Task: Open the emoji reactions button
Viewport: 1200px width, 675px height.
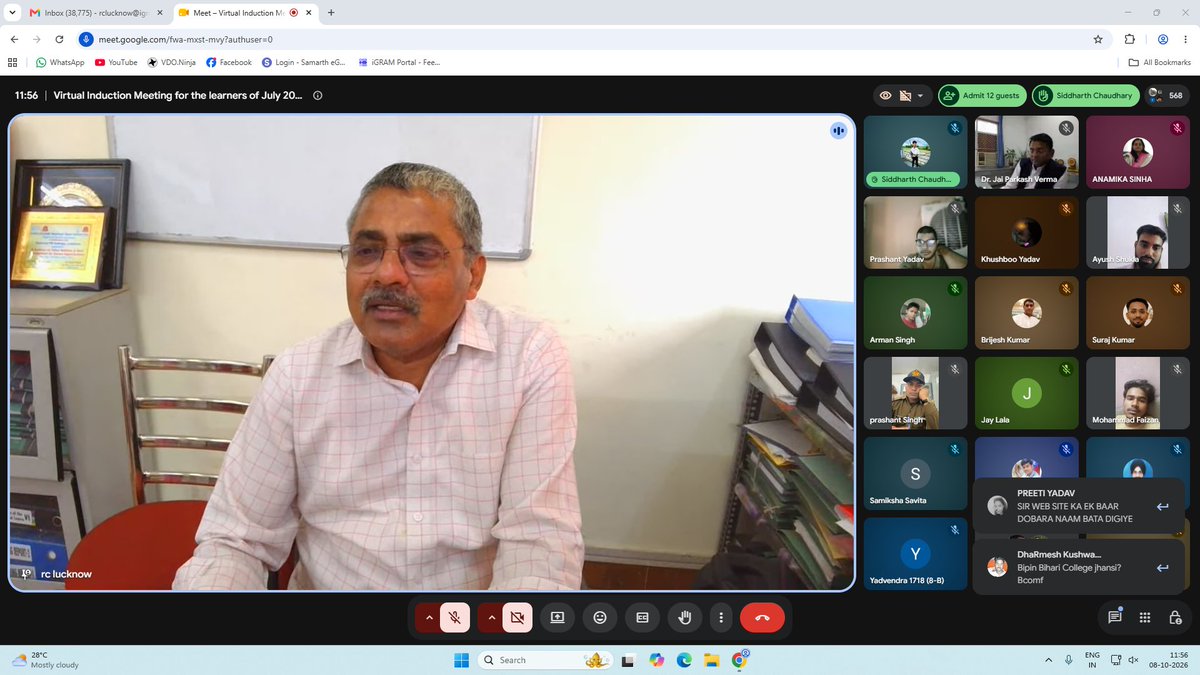Action: pos(600,618)
